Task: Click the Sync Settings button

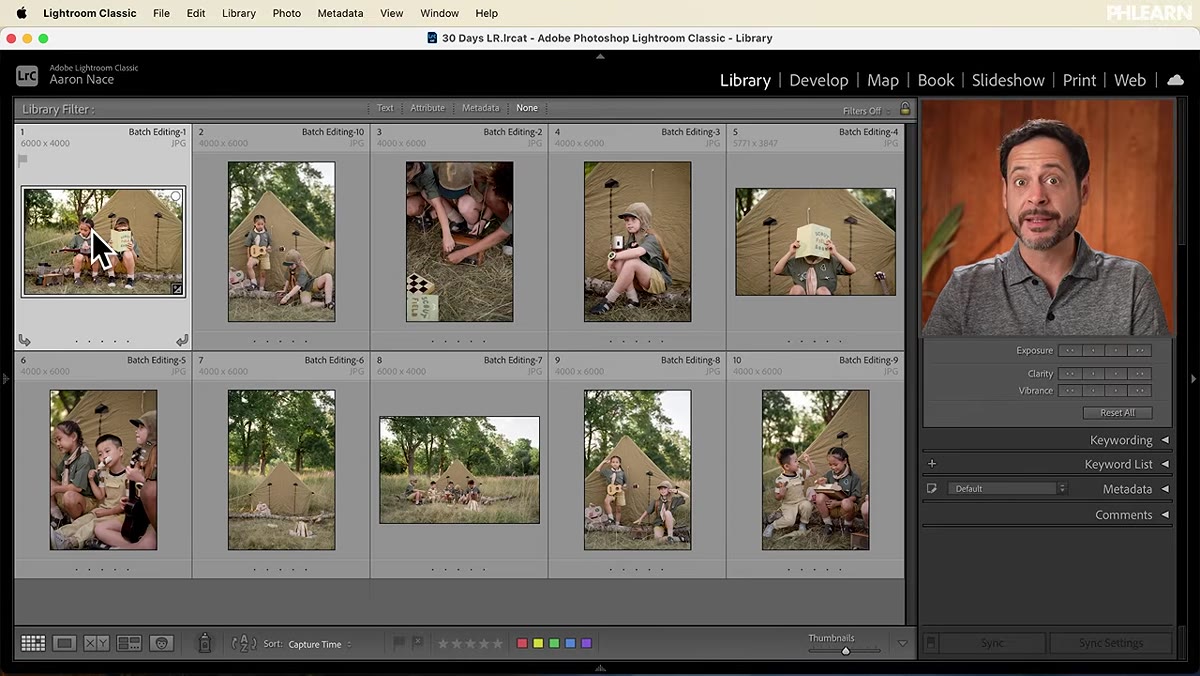Action: (1110, 643)
